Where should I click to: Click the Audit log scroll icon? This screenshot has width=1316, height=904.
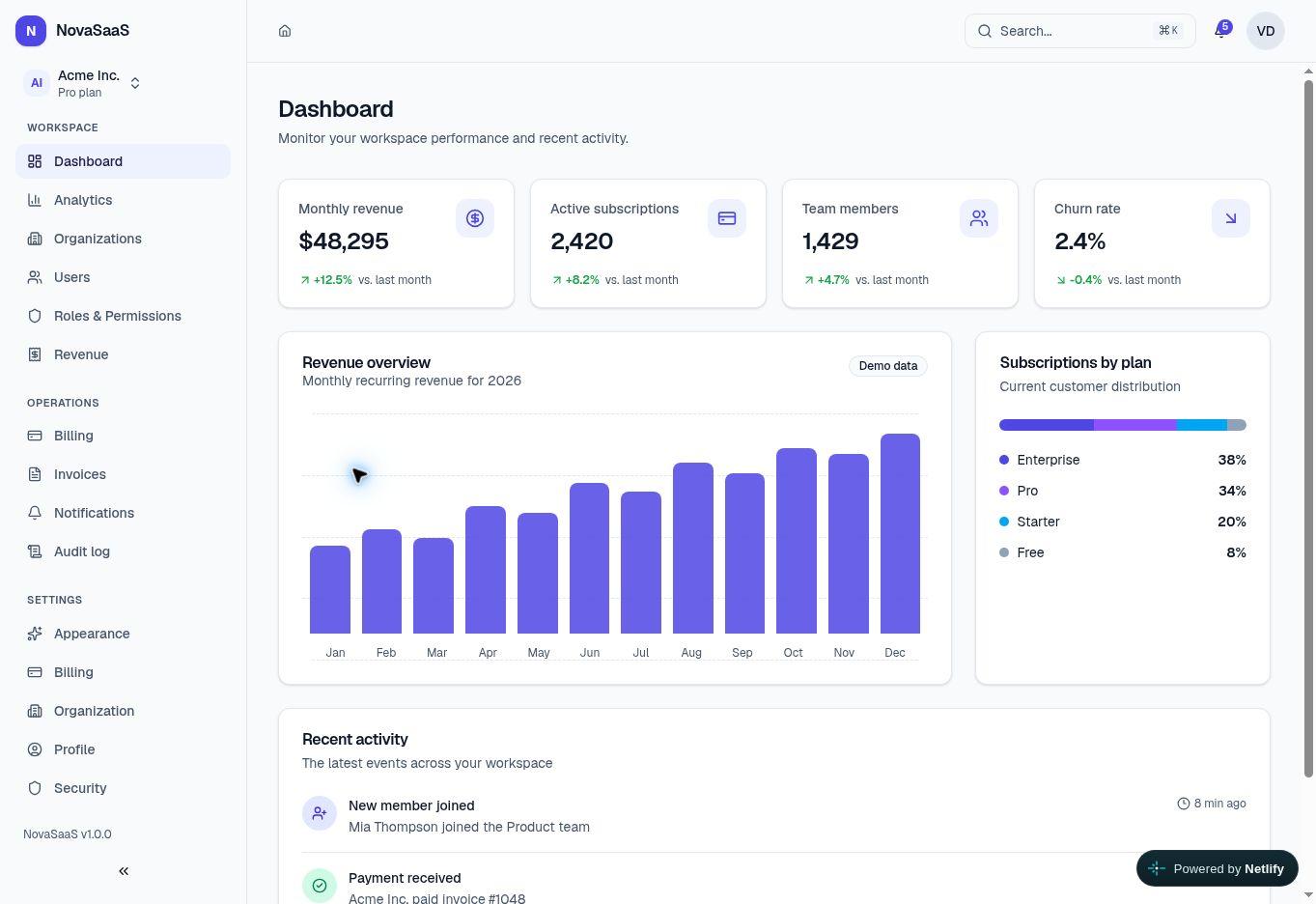coord(35,551)
